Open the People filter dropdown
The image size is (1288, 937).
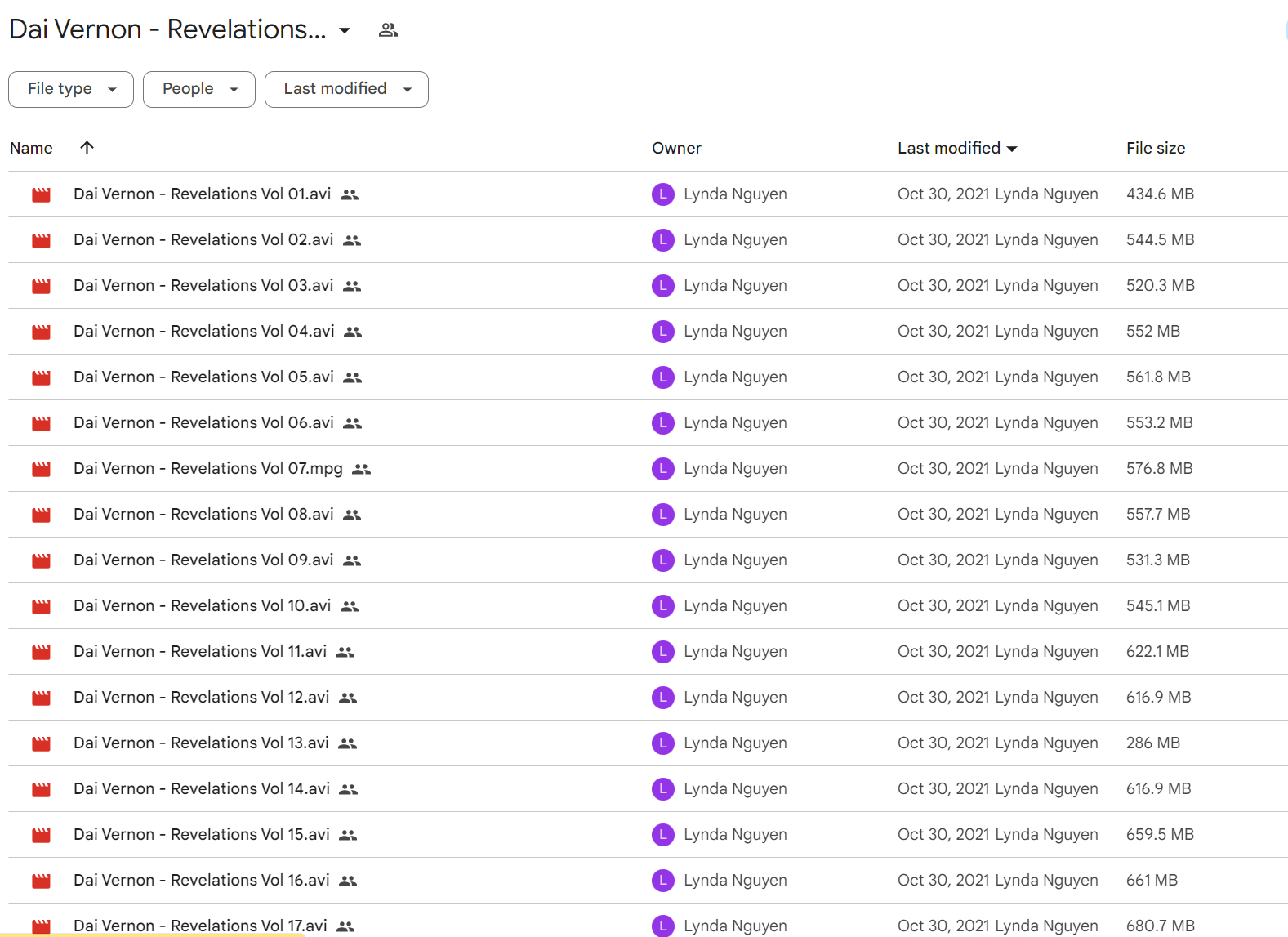[x=199, y=89]
